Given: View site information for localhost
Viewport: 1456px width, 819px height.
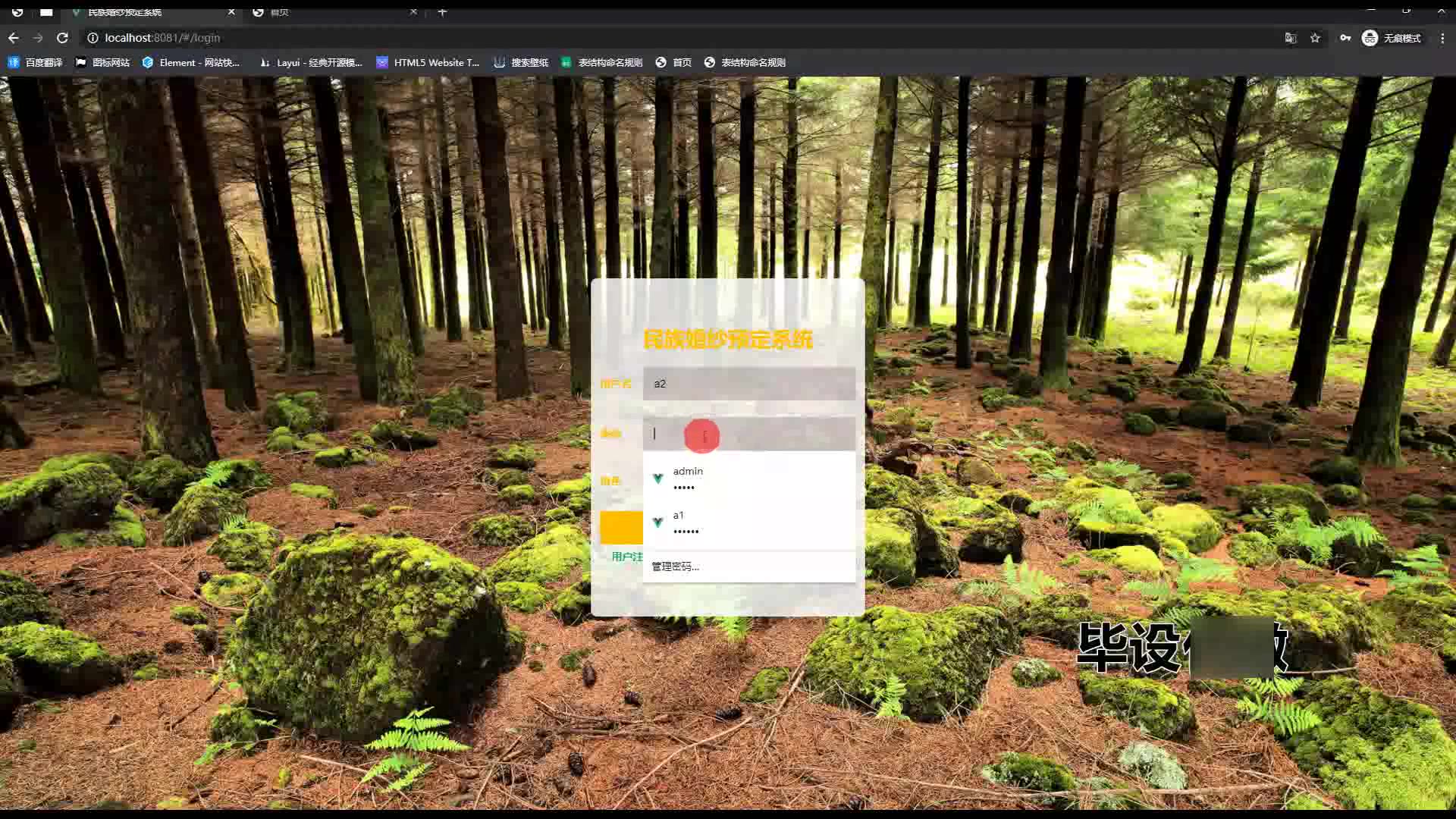Looking at the screenshot, I should click(93, 38).
